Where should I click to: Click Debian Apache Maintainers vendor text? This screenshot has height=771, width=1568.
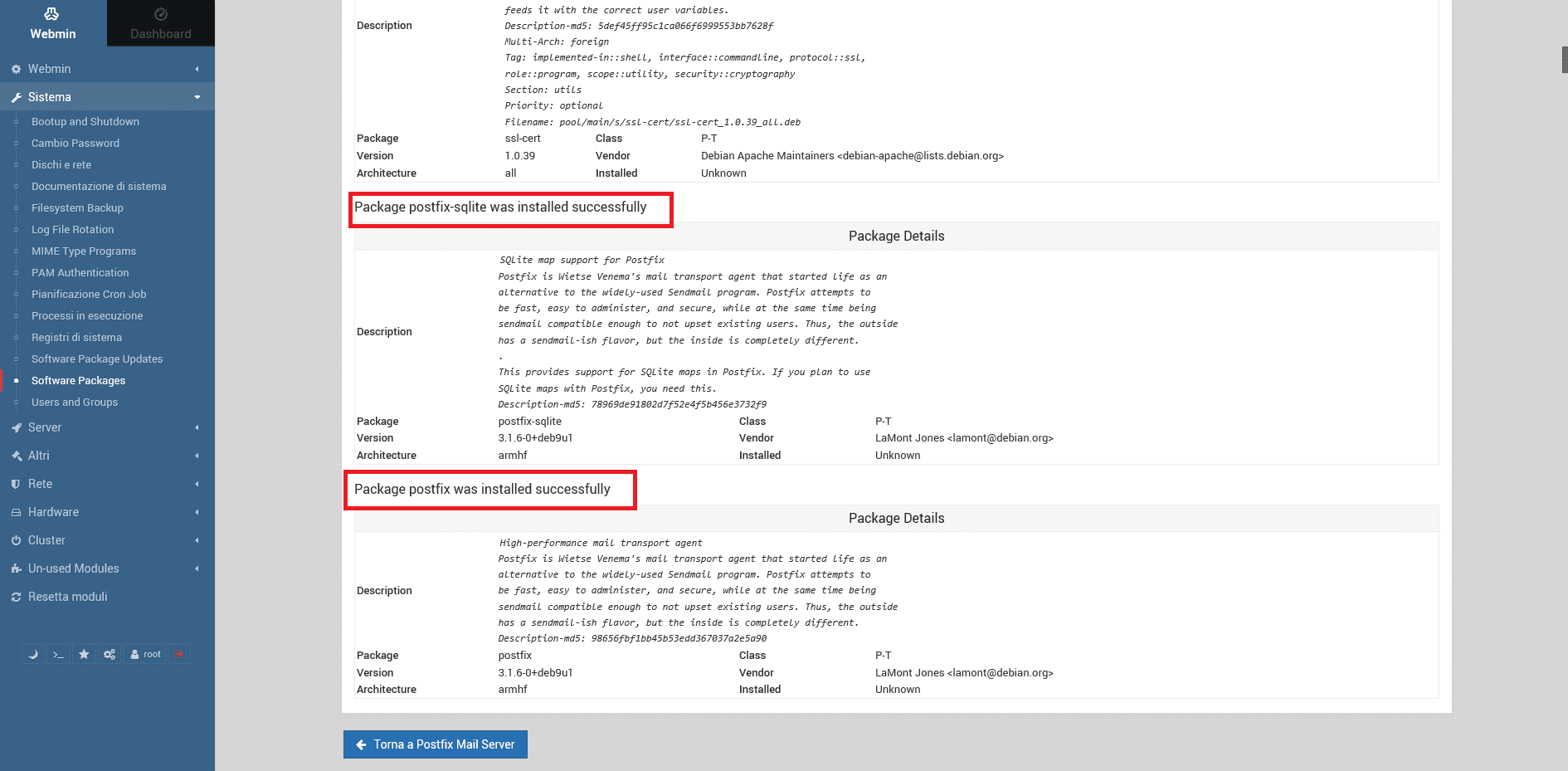tap(852, 156)
